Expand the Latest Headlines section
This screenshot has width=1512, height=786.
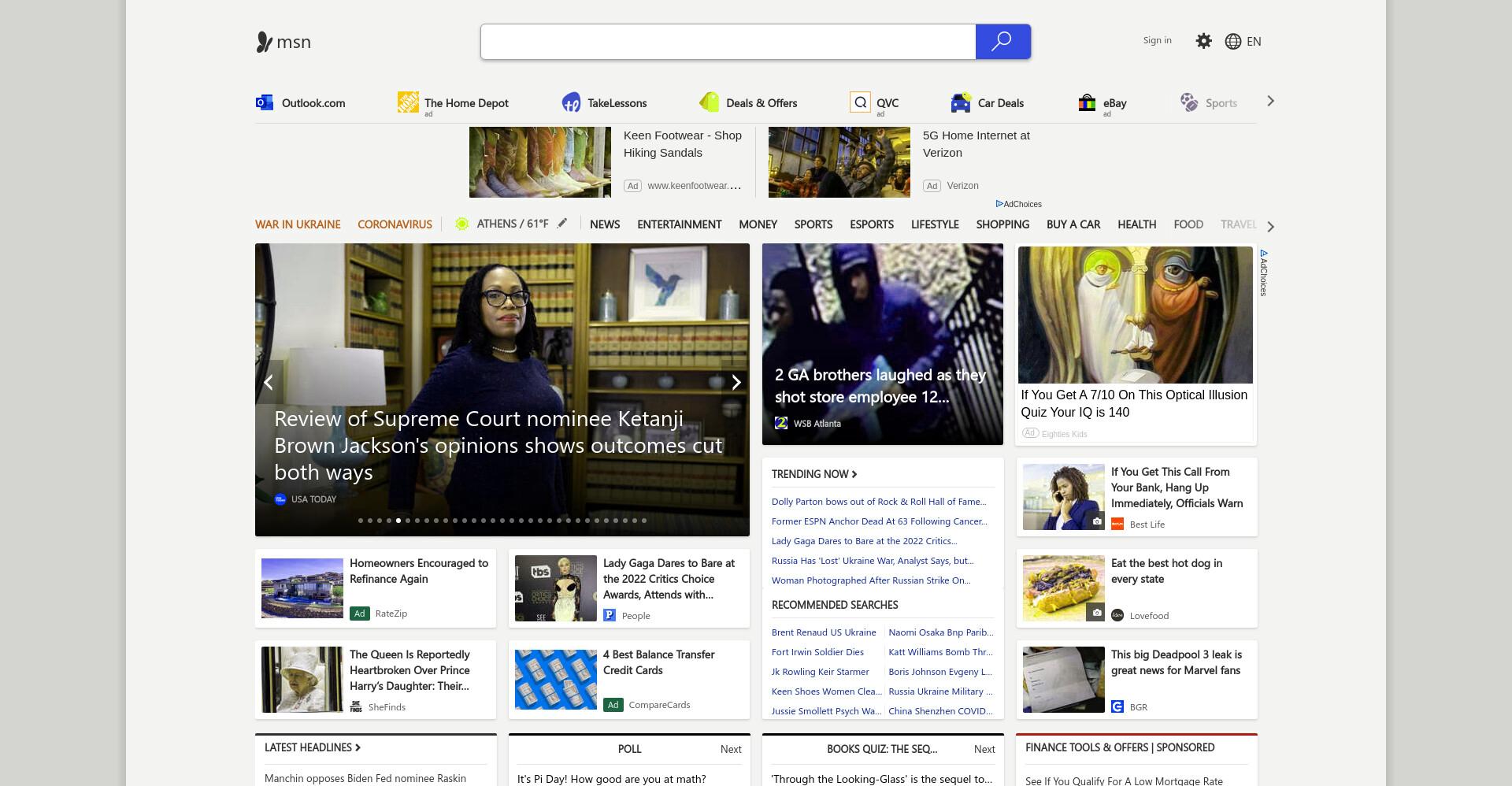point(313,747)
